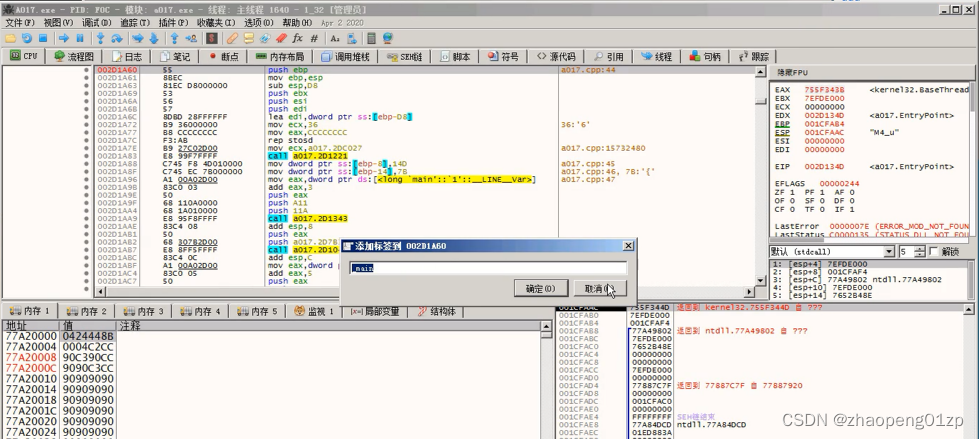Click the label name input field
Image resolution: width=979 pixels, height=439 pixels.
[x=488, y=268]
